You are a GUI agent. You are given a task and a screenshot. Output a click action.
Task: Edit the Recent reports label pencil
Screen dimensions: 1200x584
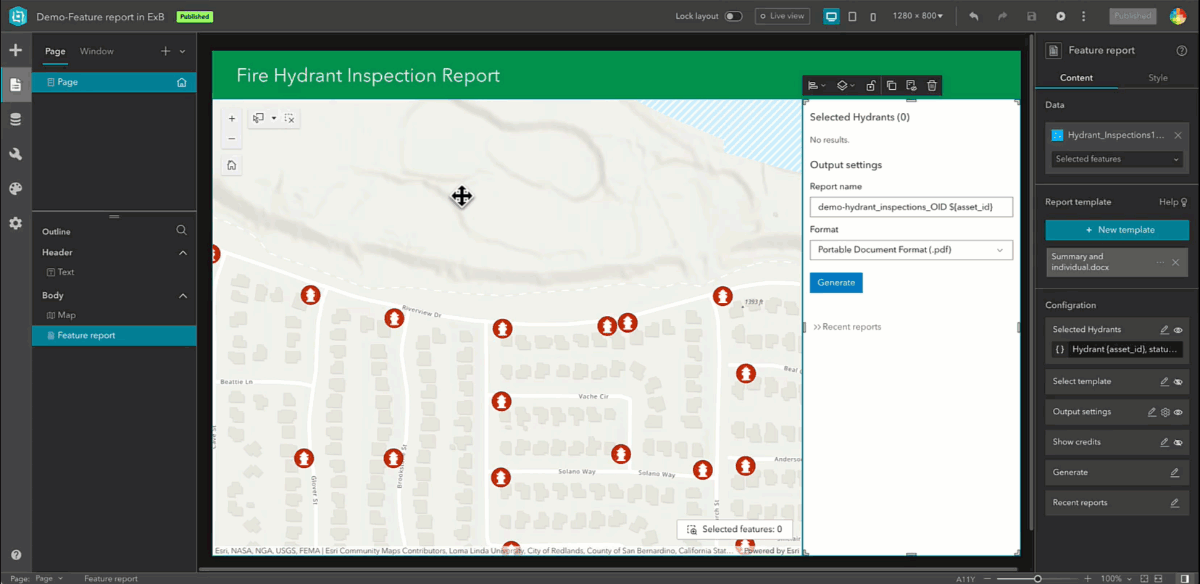1175,503
